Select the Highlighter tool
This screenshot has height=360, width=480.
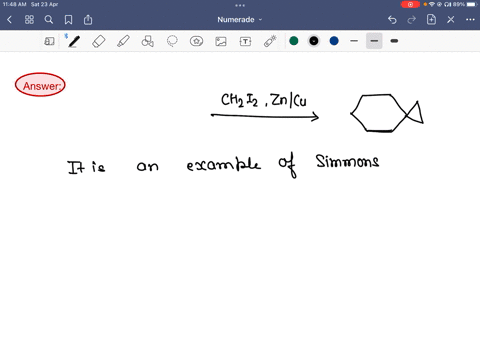123,41
